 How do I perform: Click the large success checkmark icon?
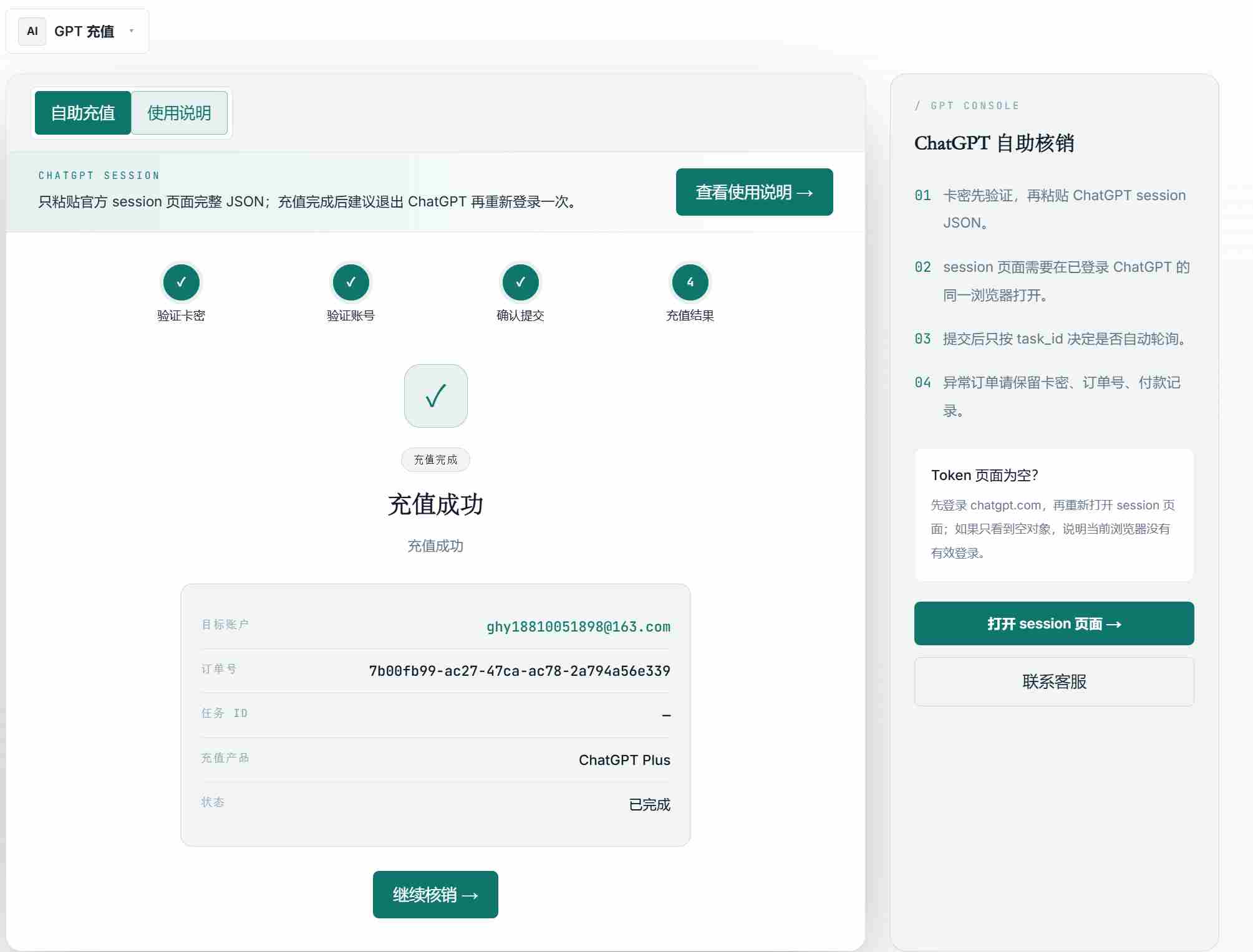click(x=436, y=396)
